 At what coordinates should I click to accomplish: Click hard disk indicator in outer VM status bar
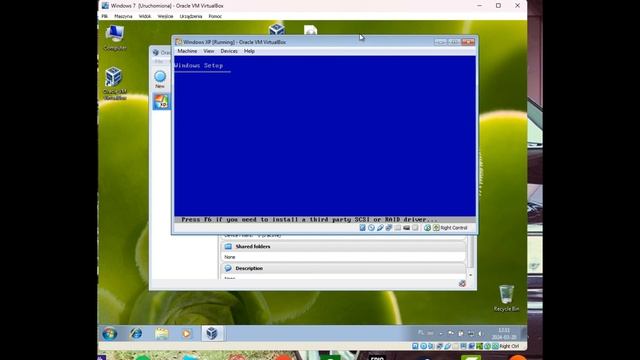[x=415, y=346]
